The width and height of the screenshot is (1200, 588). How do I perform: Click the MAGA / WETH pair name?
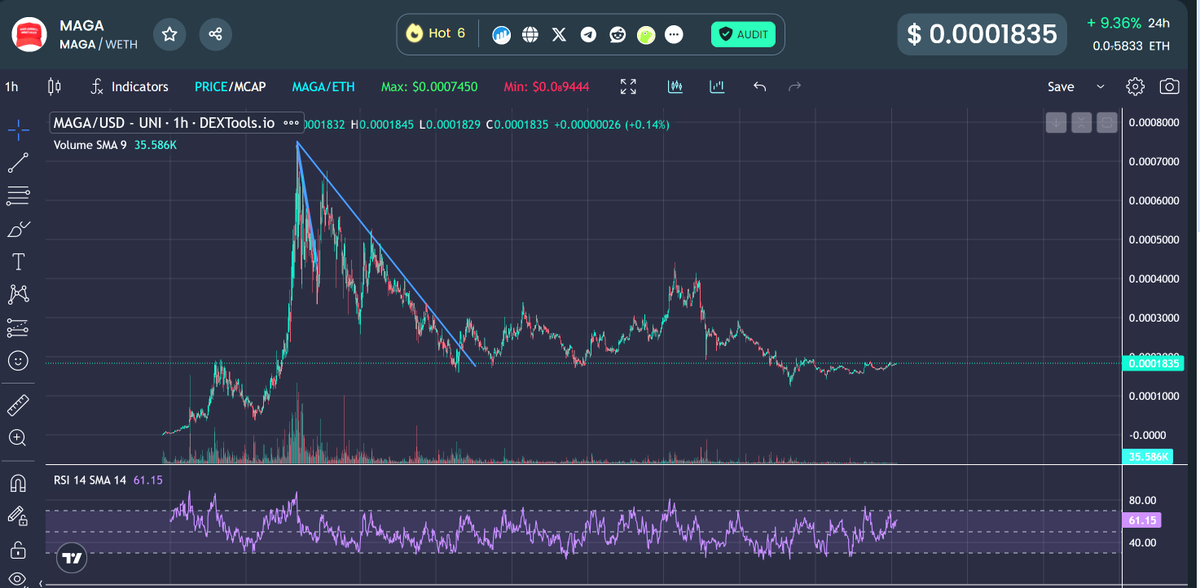(99, 44)
